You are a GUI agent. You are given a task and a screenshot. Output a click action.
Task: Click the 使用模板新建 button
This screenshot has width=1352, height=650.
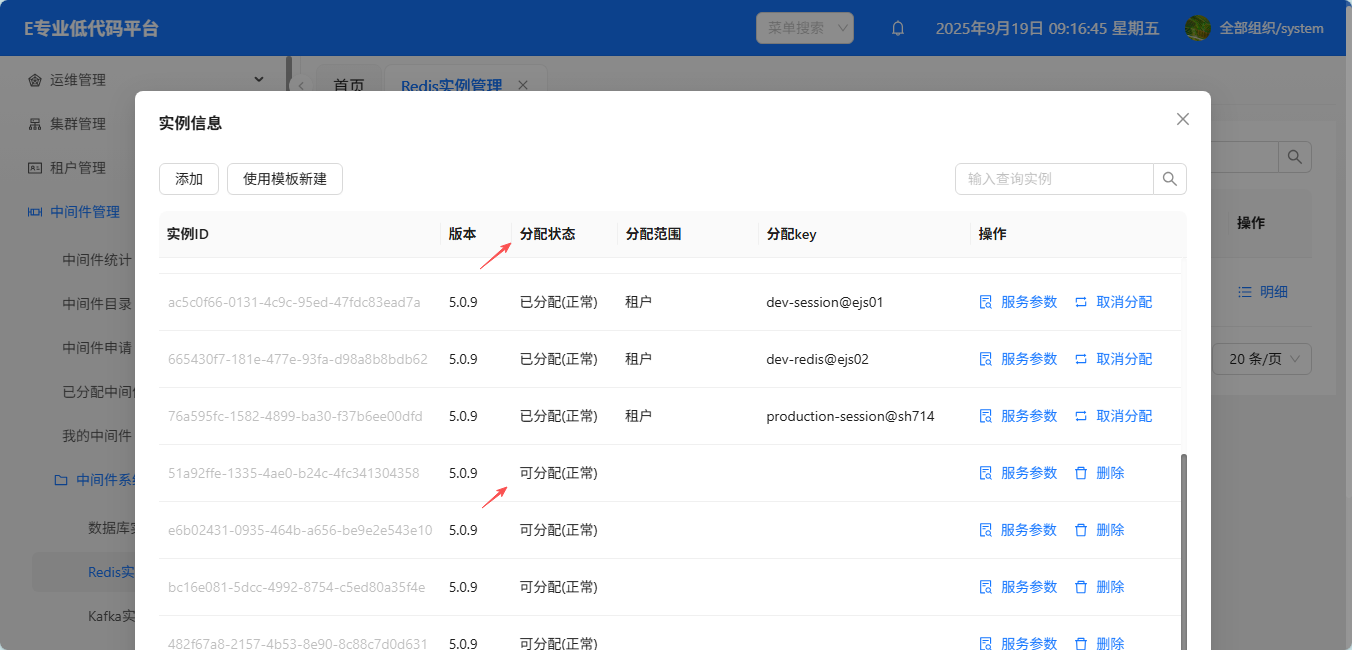pos(285,179)
